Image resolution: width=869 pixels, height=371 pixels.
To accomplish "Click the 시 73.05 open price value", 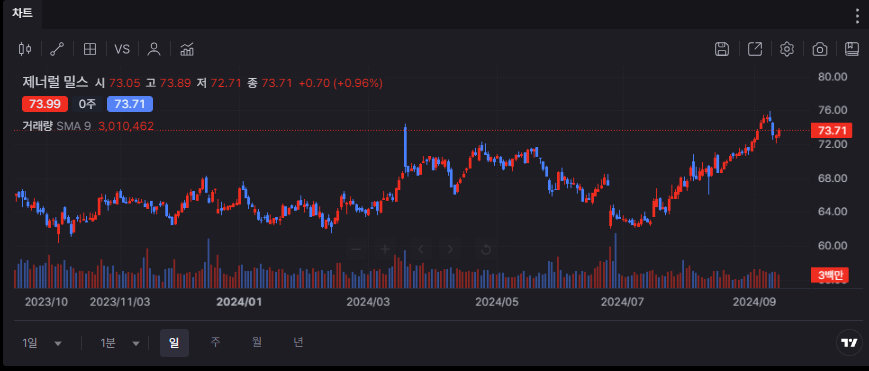I will point(118,83).
